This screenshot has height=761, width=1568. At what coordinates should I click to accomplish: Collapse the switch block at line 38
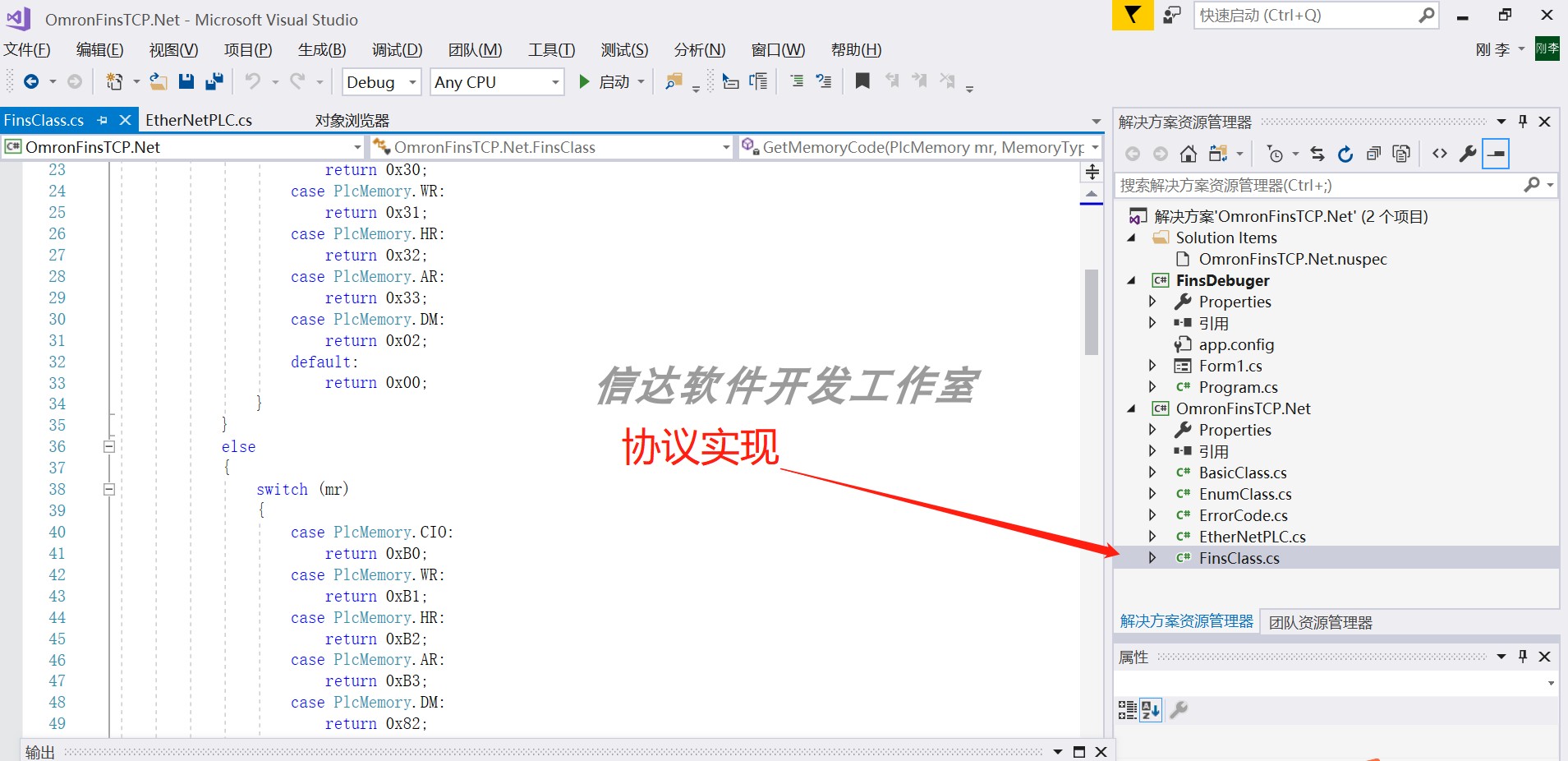click(109, 490)
